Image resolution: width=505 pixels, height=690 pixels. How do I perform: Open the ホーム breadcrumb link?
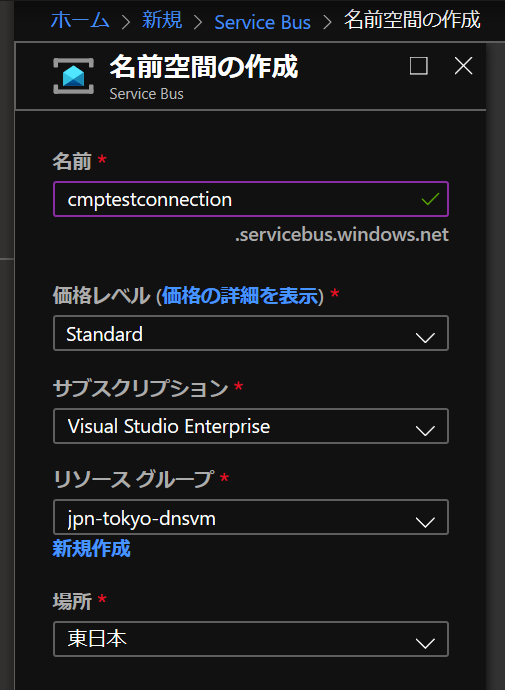80,20
